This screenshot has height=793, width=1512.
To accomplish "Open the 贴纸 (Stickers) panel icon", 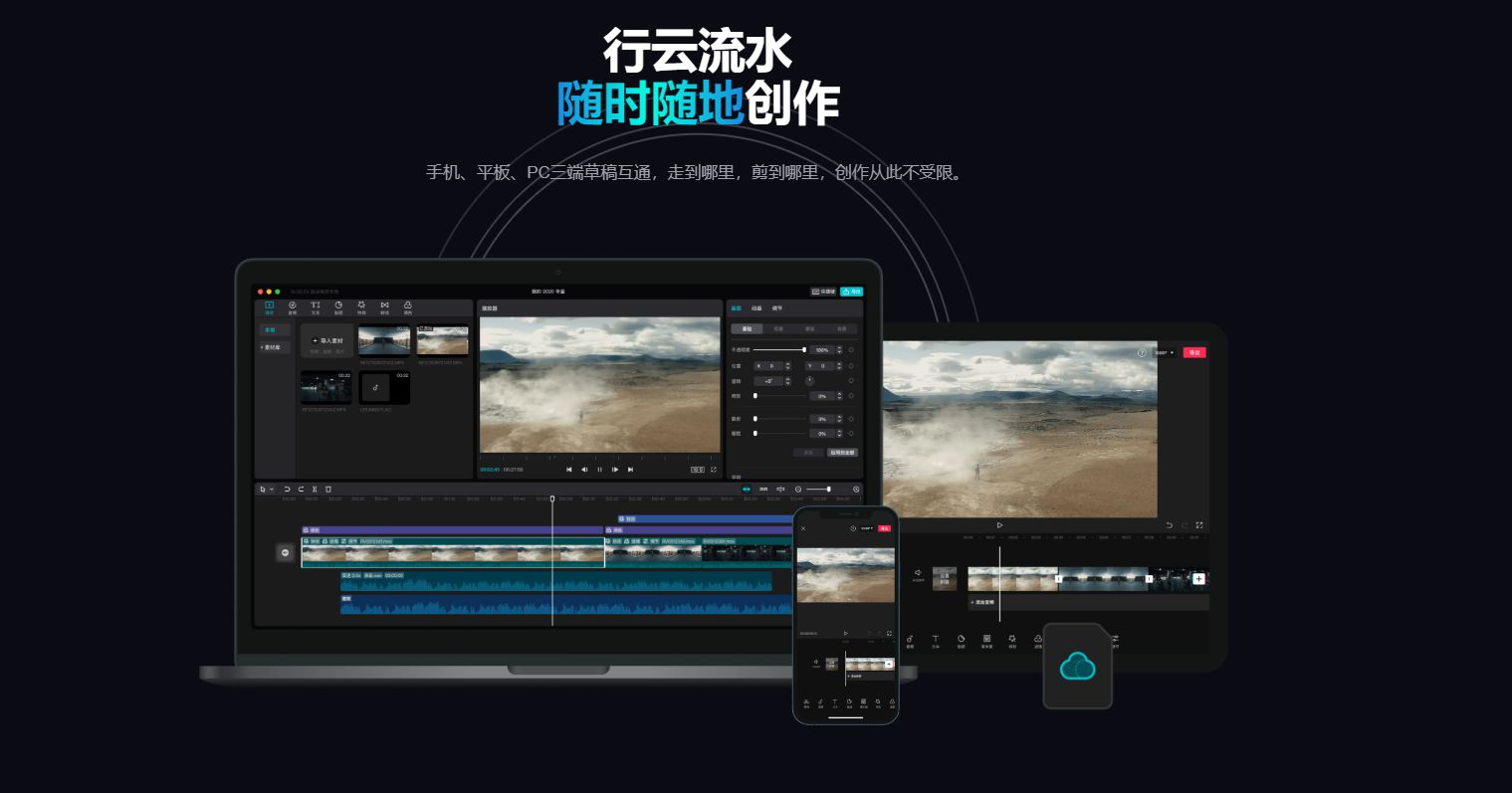I will pyautogui.click(x=338, y=307).
